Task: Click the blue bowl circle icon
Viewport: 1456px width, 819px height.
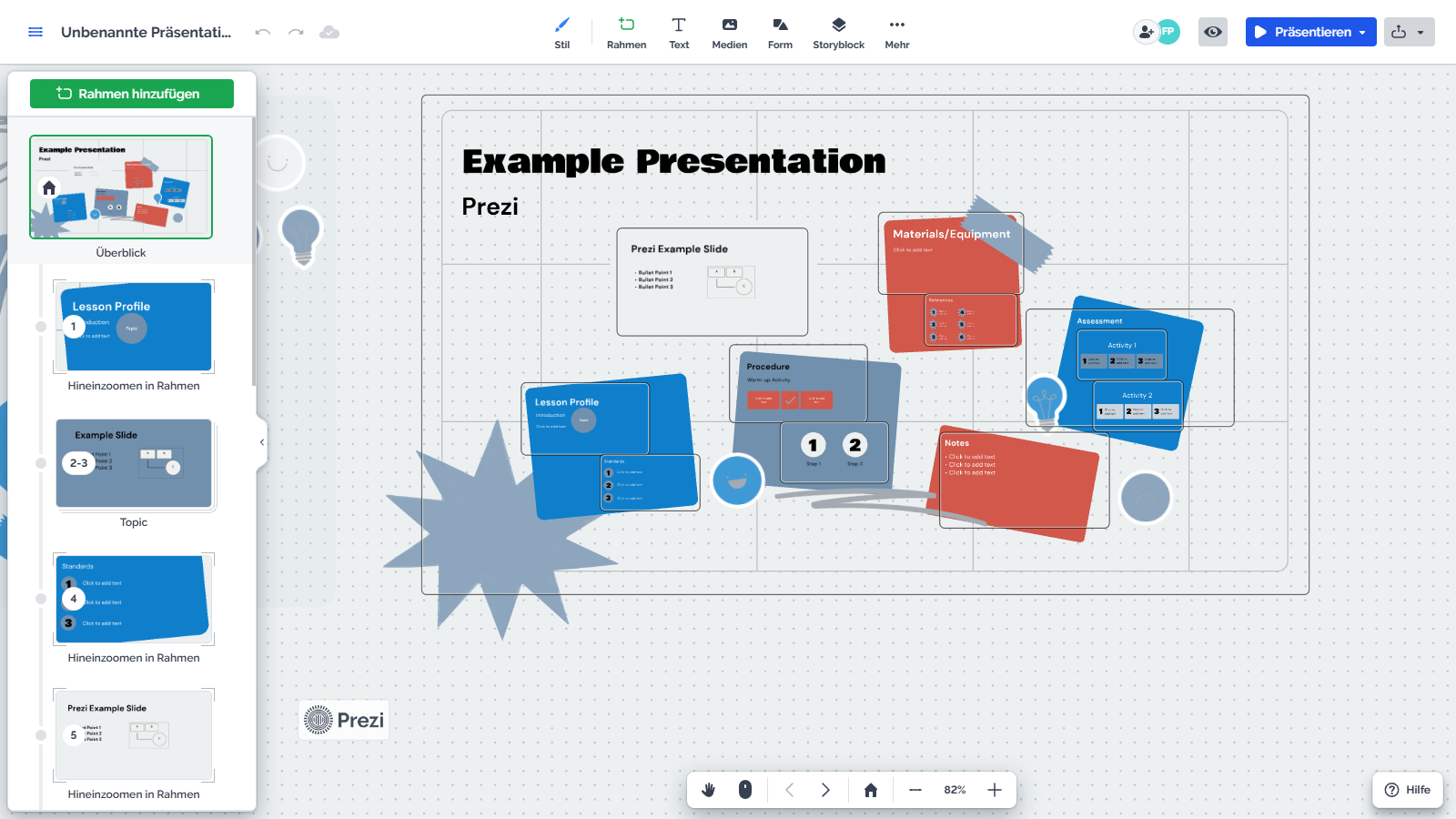Action: 737,480
